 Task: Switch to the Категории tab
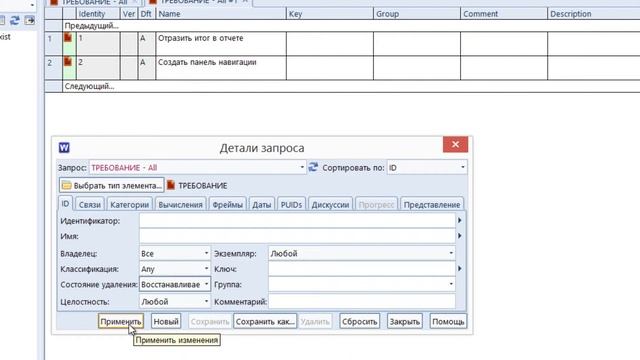pos(129,204)
